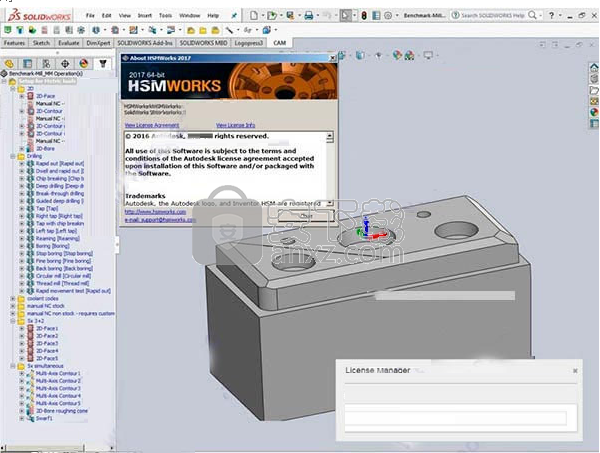
Task: Click the Home icon in task pane
Action: coord(594,68)
